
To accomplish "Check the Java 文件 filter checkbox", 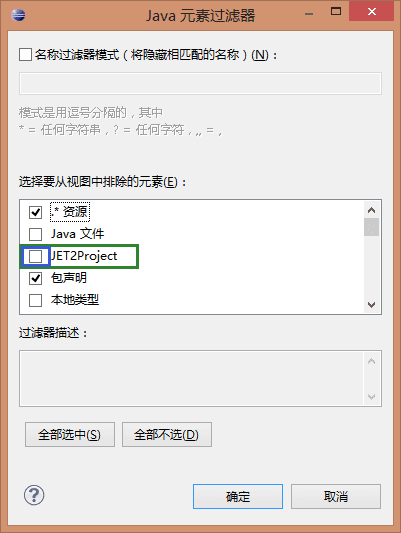I will [36, 234].
